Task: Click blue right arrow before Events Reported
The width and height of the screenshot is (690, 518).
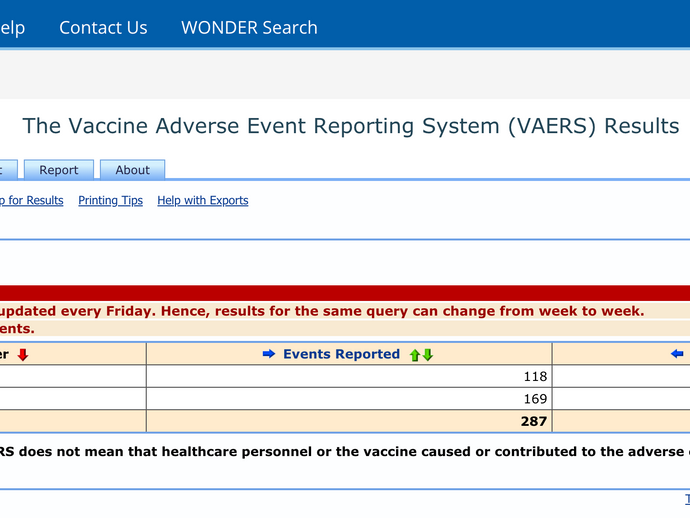Action: tap(268, 354)
